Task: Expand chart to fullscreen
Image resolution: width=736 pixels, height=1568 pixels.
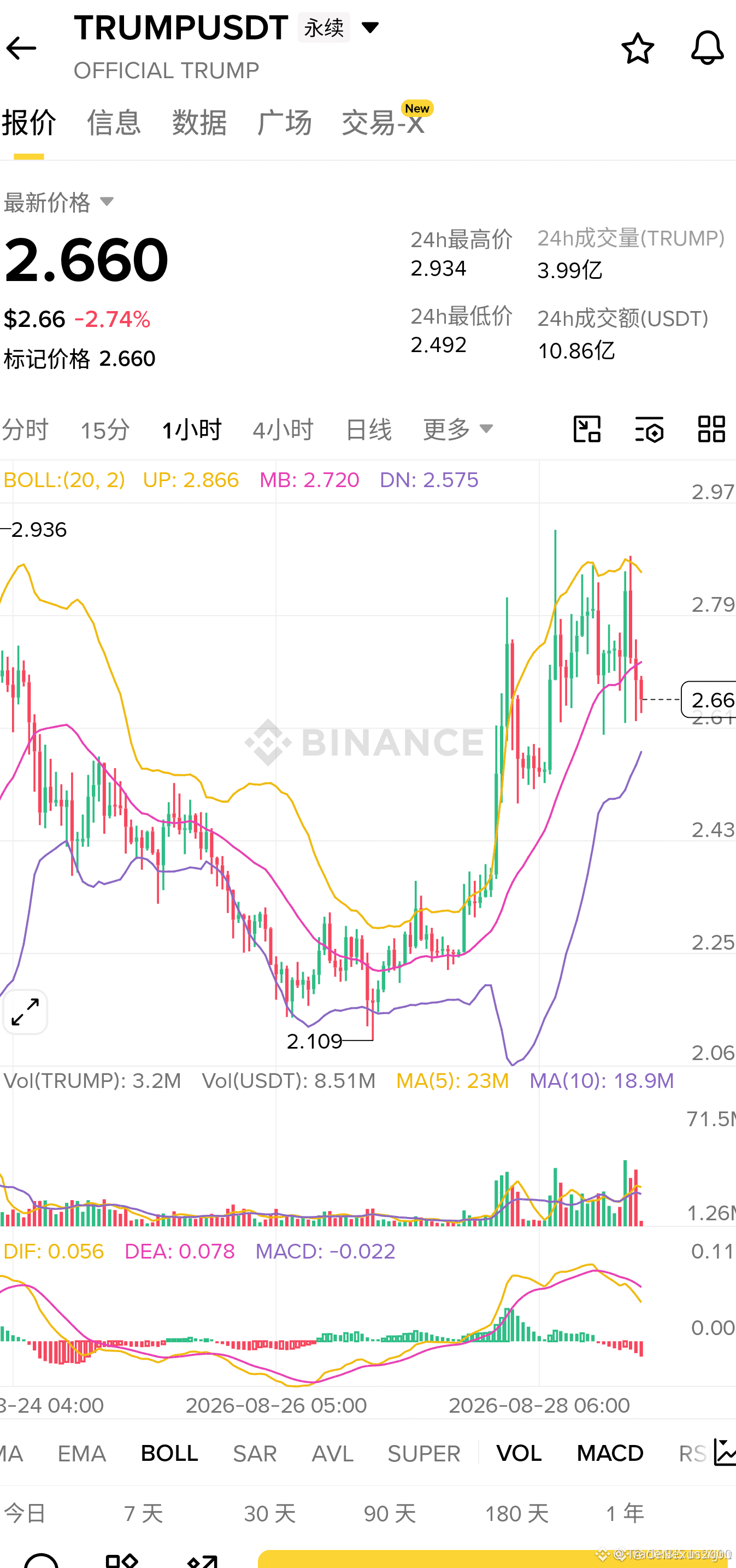Action: click(x=26, y=1011)
